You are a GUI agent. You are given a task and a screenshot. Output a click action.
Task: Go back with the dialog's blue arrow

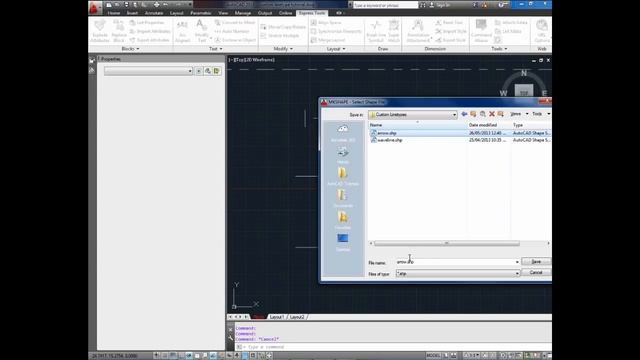464,114
